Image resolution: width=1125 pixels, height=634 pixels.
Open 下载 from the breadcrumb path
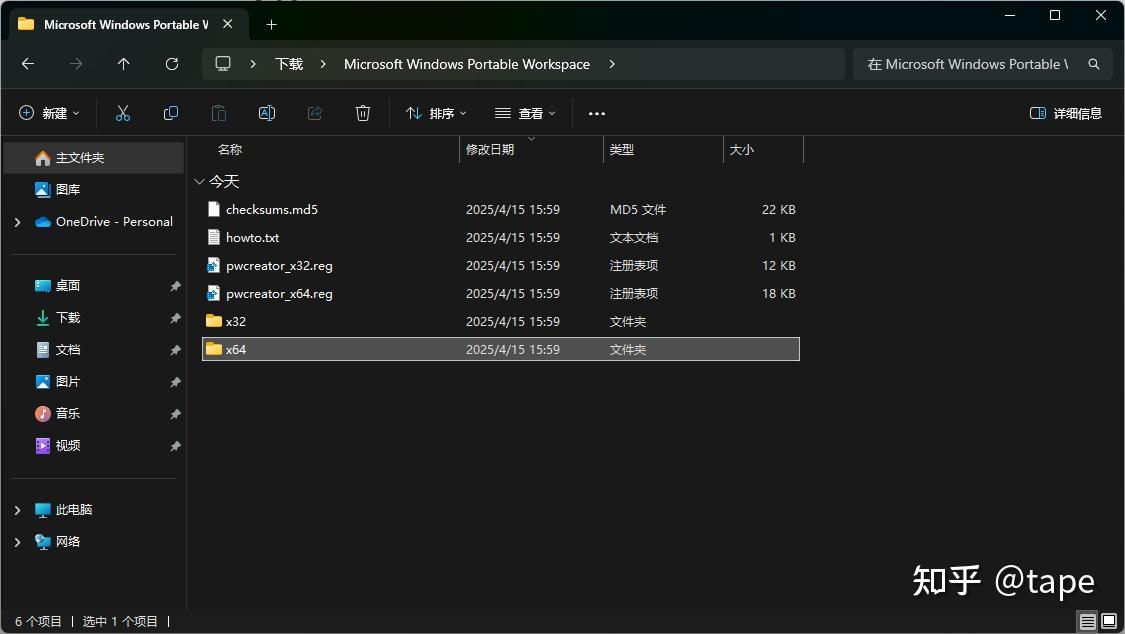(288, 63)
